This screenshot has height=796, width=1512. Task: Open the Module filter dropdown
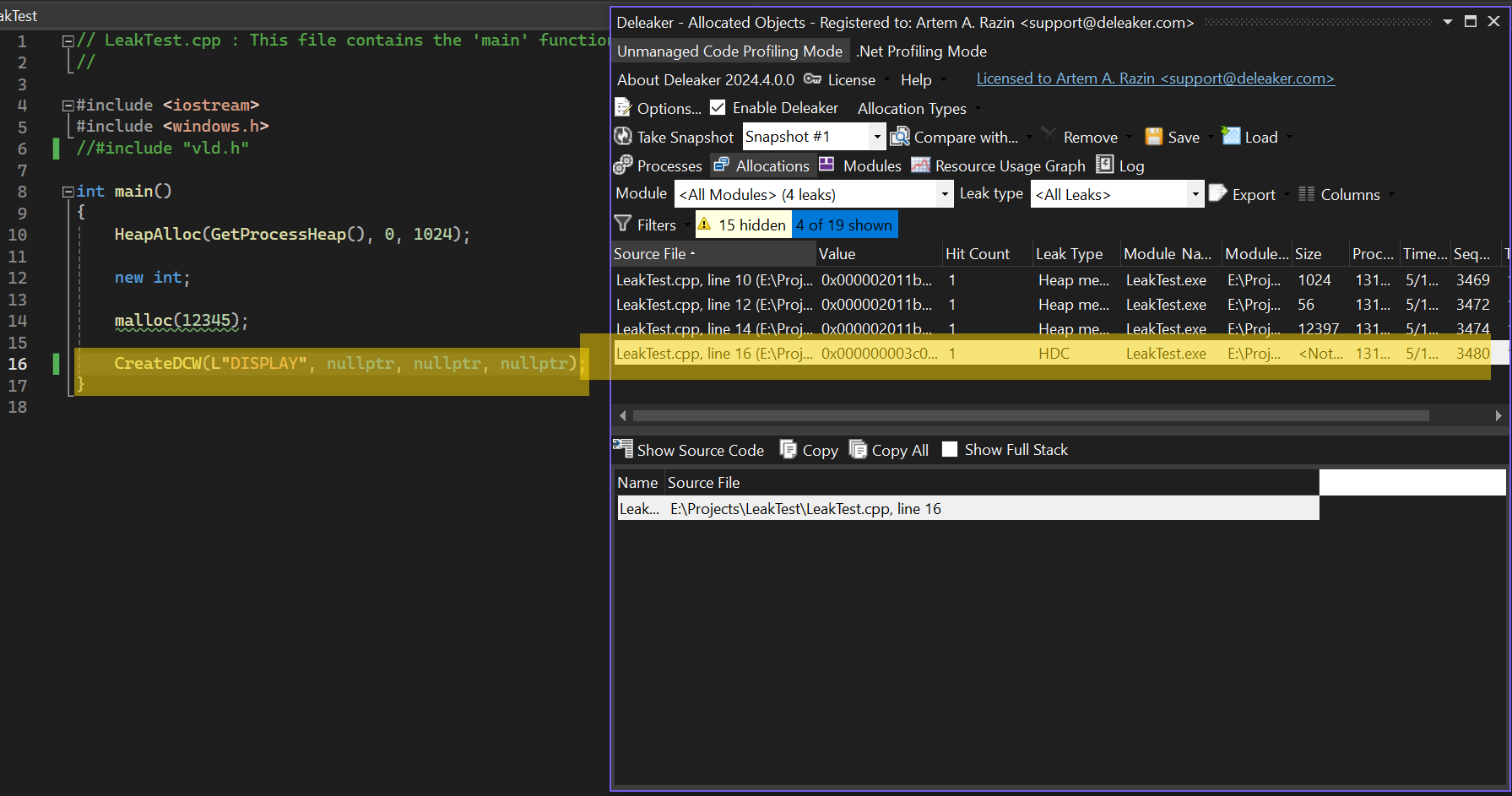click(x=944, y=194)
